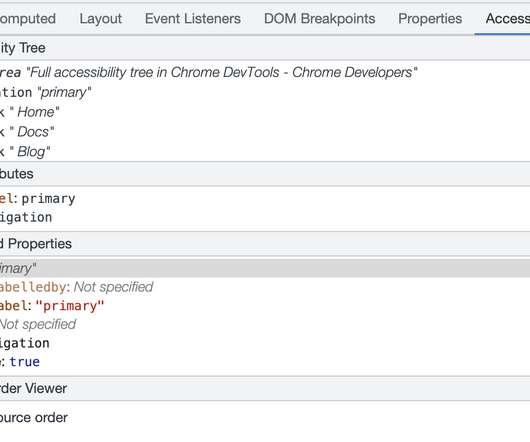The width and height of the screenshot is (530, 442).
Task: Select the Accessibility tab
Action: pos(508,19)
